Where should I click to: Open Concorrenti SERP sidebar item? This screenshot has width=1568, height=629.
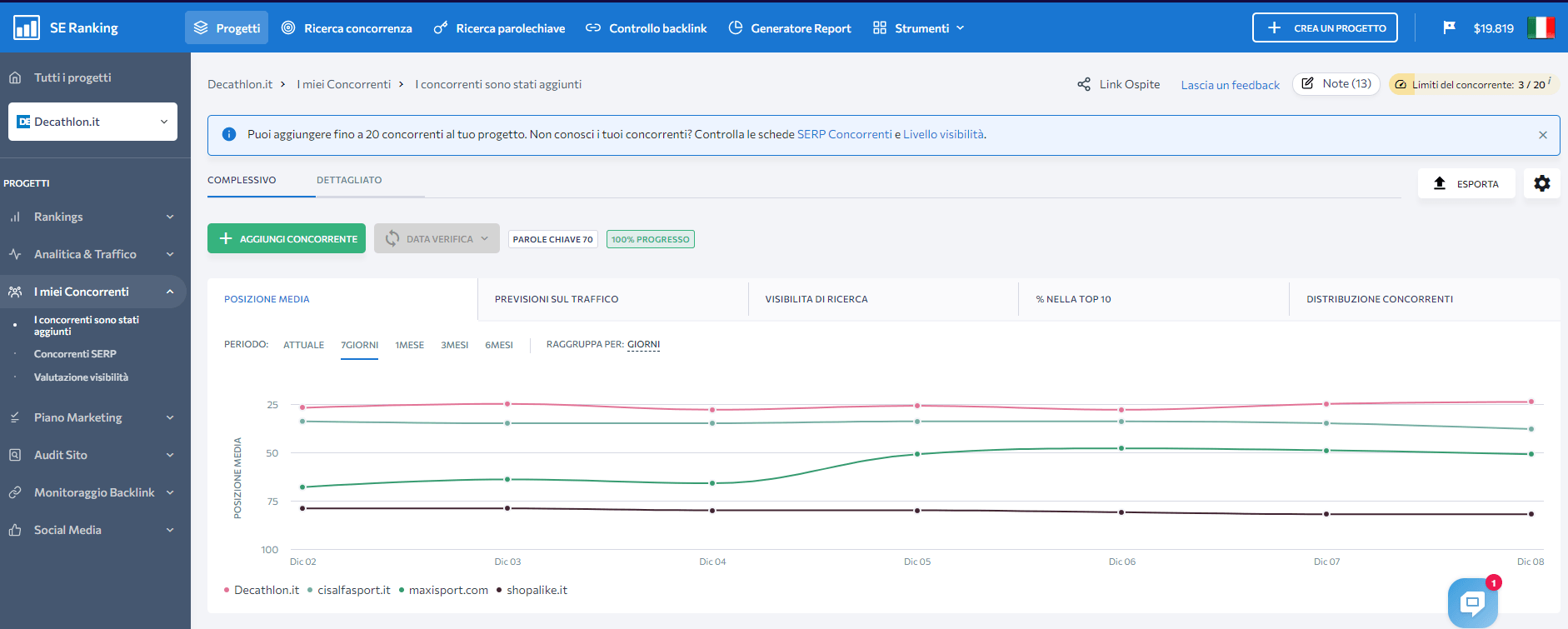[75, 354]
